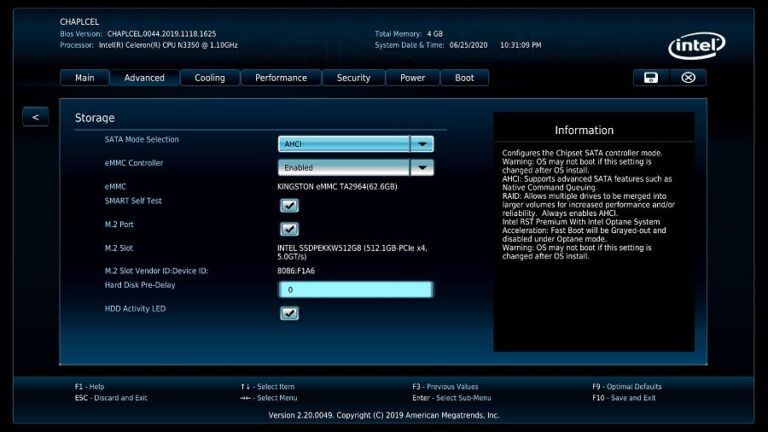This screenshot has height=432, width=768.
Task: Click Enter - Select Sub-Menu hint
Action: (452, 398)
